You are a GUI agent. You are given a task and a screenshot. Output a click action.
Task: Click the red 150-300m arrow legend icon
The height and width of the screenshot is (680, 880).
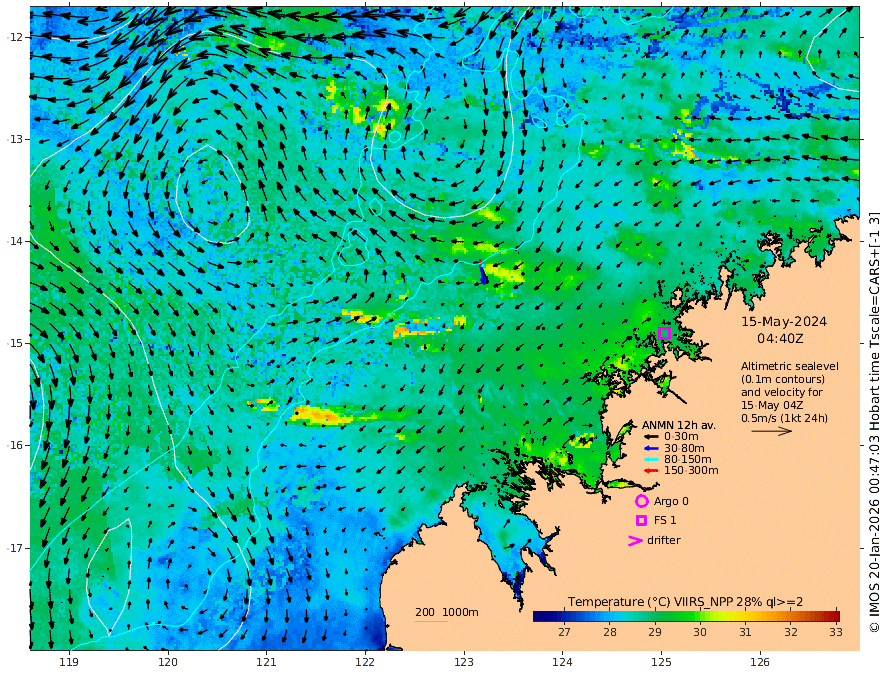pos(651,471)
